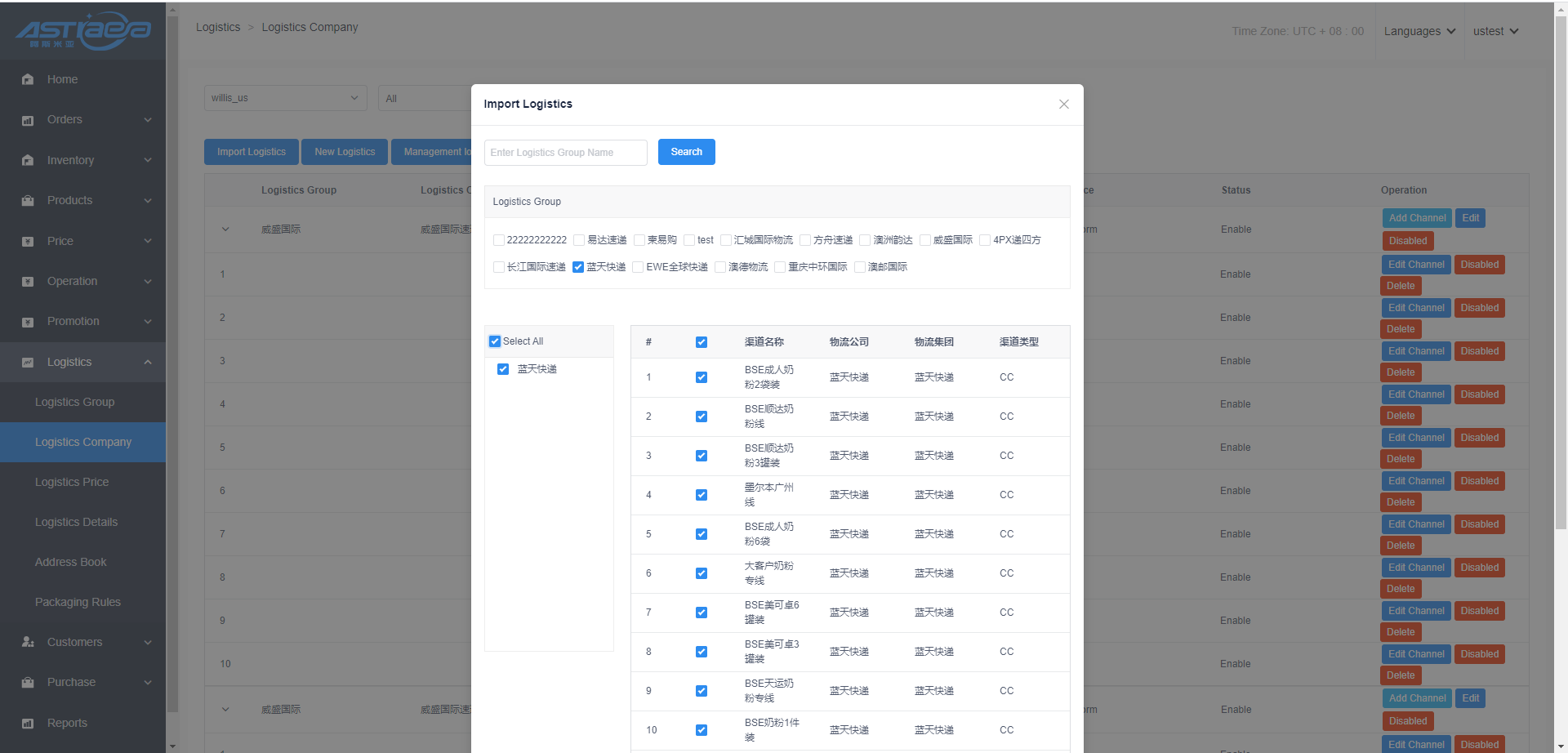Screen dimensions: 1568x753
Task: Close the Import Logistics dialog
Action: pyautogui.click(x=1063, y=104)
